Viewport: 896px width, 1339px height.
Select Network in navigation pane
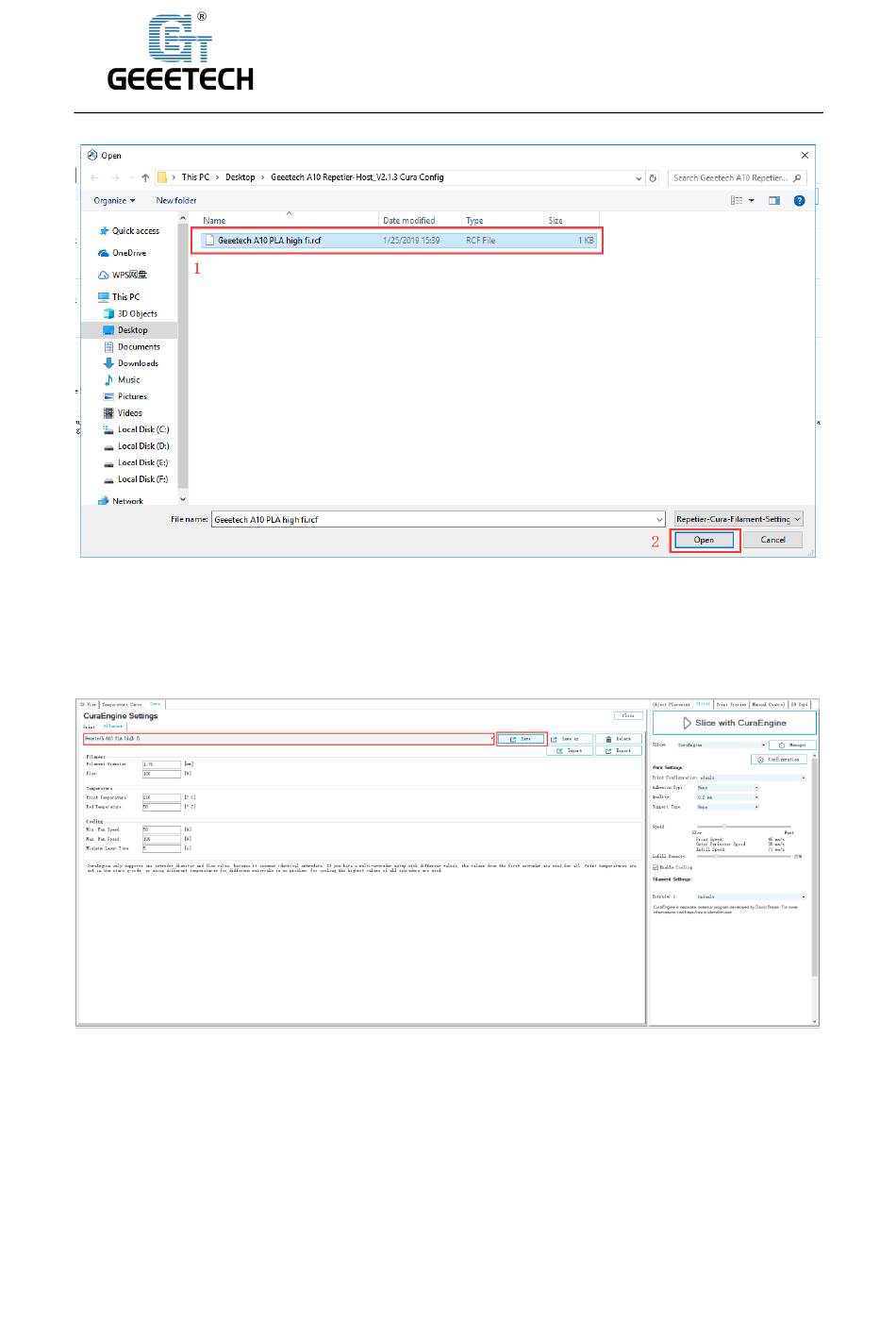121,501
